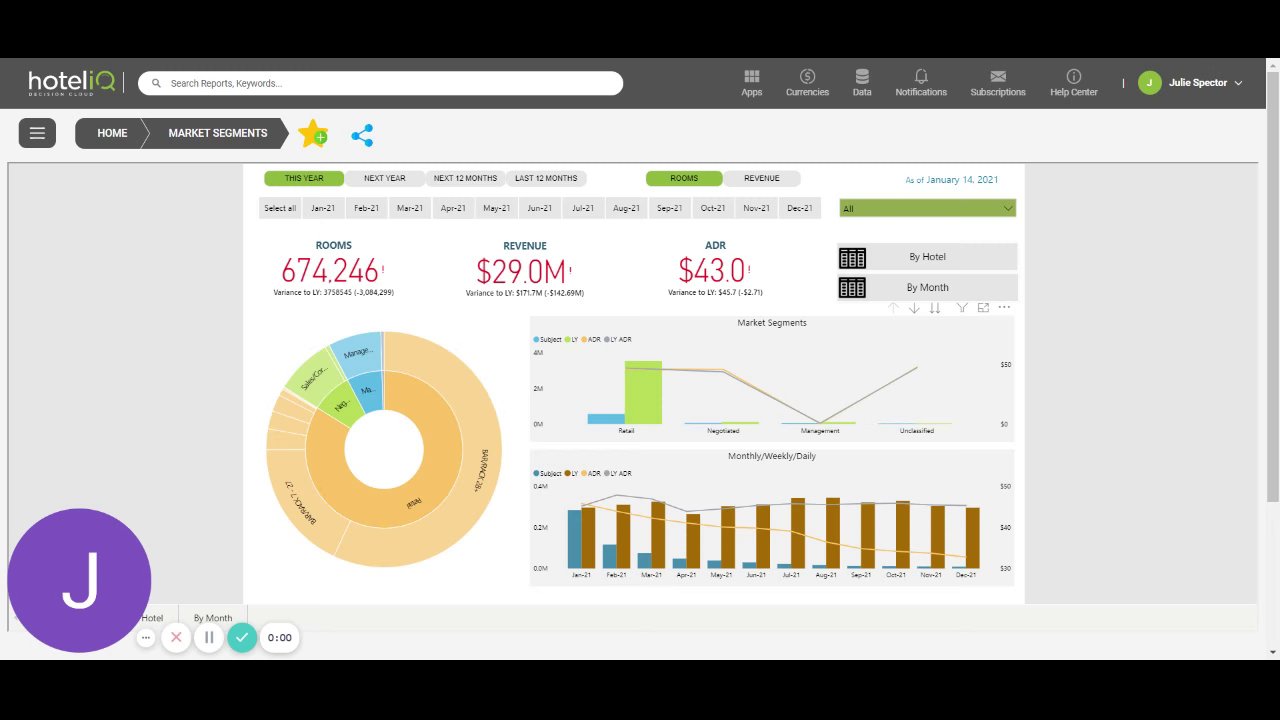Filter to Jan-21 month
The height and width of the screenshot is (720, 1280).
(323, 208)
